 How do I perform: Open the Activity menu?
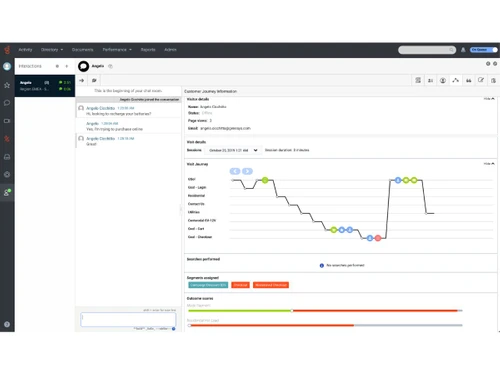pyautogui.click(x=25, y=50)
